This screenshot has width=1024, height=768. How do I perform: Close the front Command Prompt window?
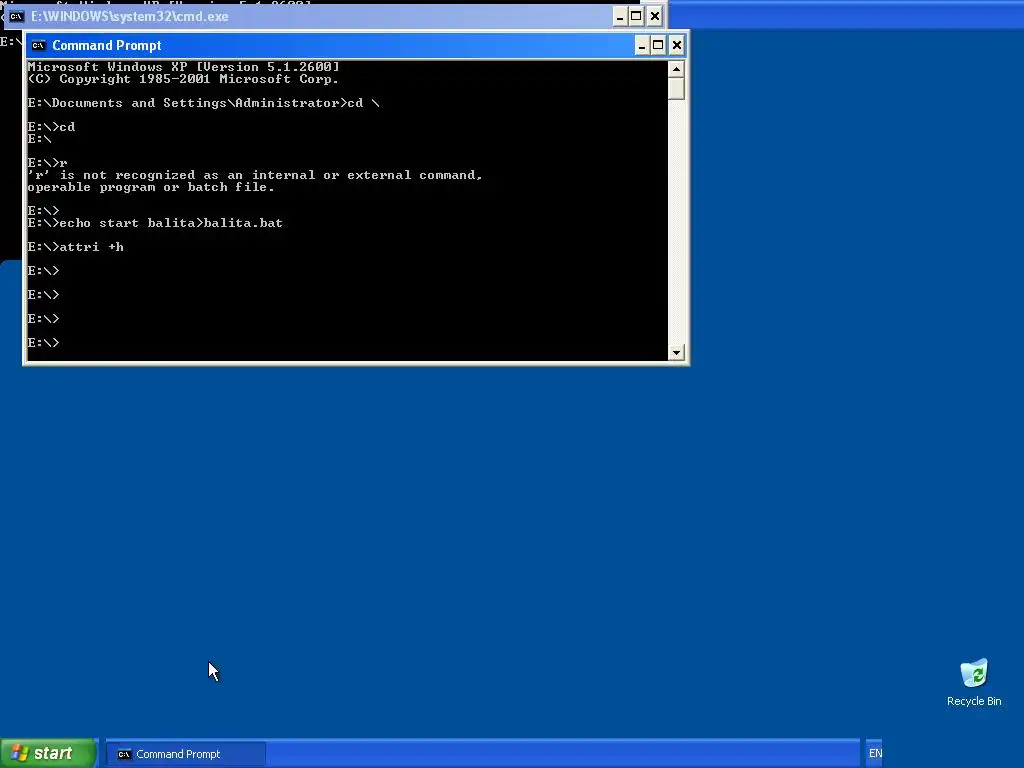[677, 45]
